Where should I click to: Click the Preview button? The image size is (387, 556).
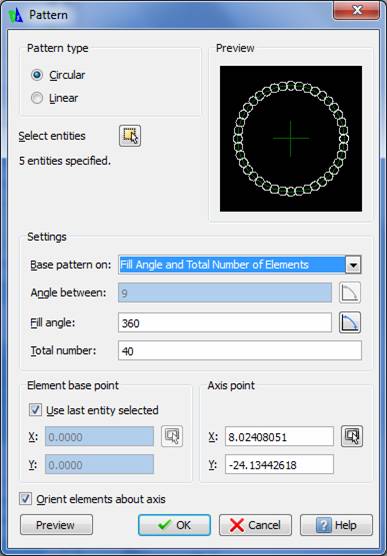[56, 525]
